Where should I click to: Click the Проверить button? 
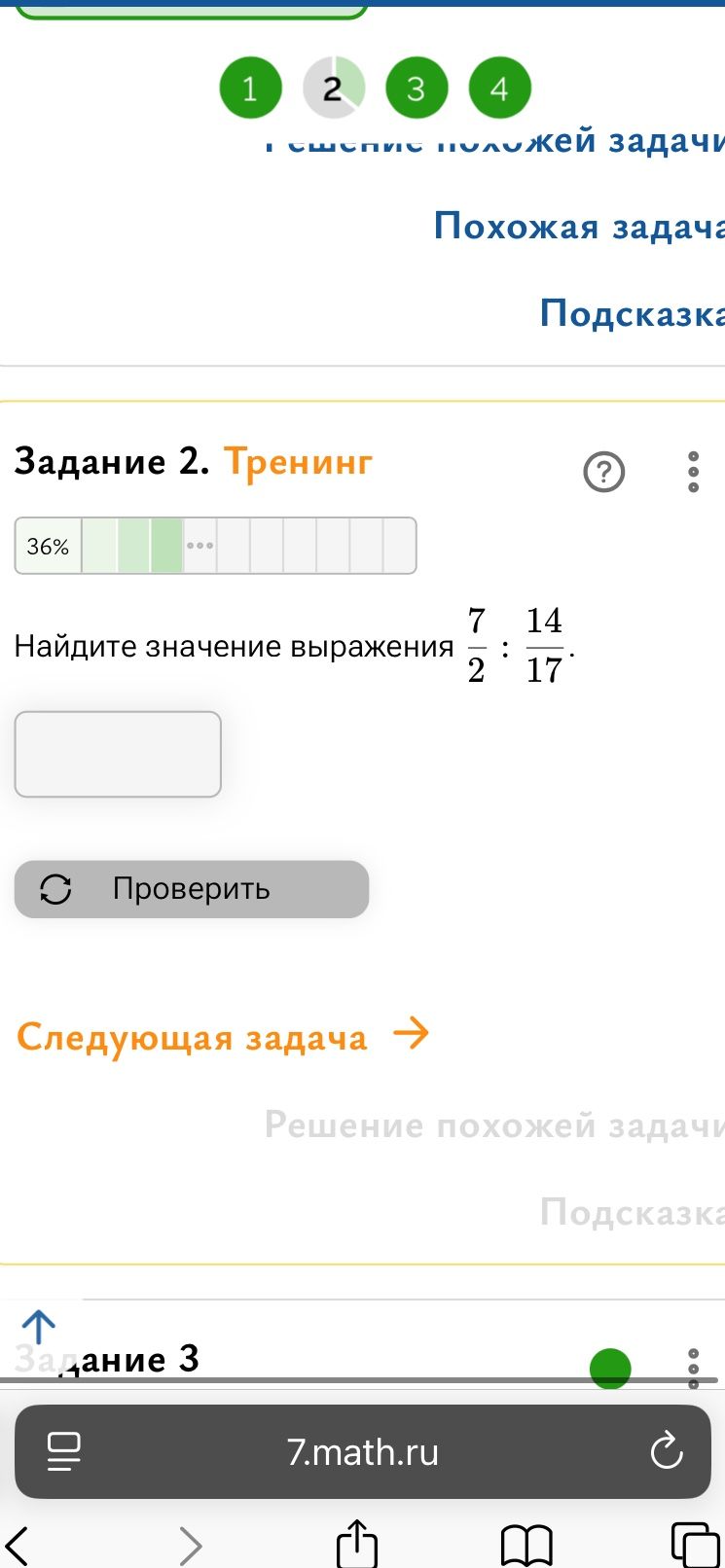pyautogui.click(x=192, y=889)
